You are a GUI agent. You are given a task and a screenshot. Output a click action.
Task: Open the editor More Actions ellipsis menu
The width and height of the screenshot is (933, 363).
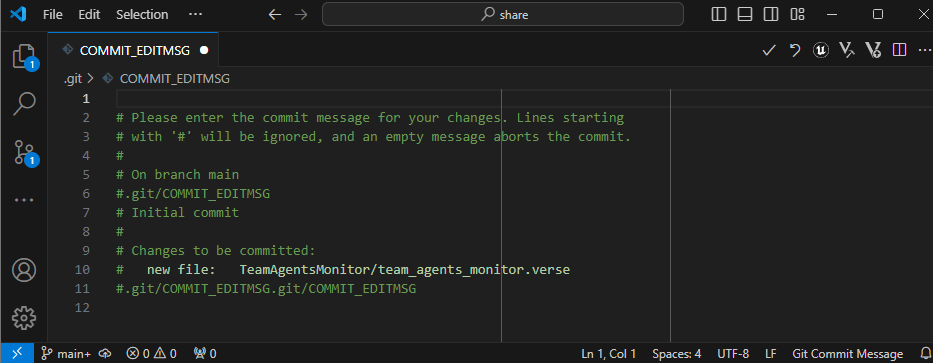click(x=925, y=51)
